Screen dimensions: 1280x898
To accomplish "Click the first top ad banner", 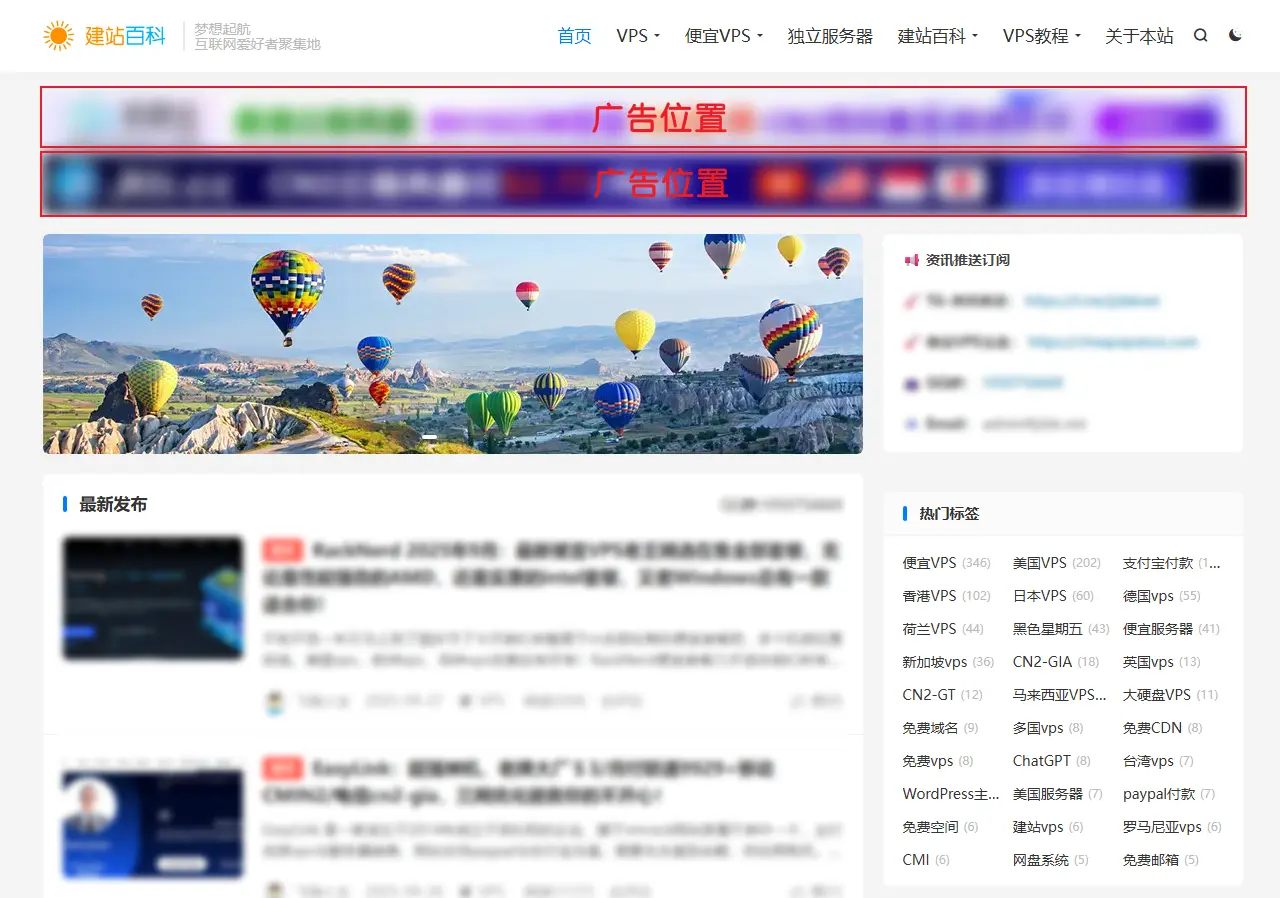I will click(643, 118).
